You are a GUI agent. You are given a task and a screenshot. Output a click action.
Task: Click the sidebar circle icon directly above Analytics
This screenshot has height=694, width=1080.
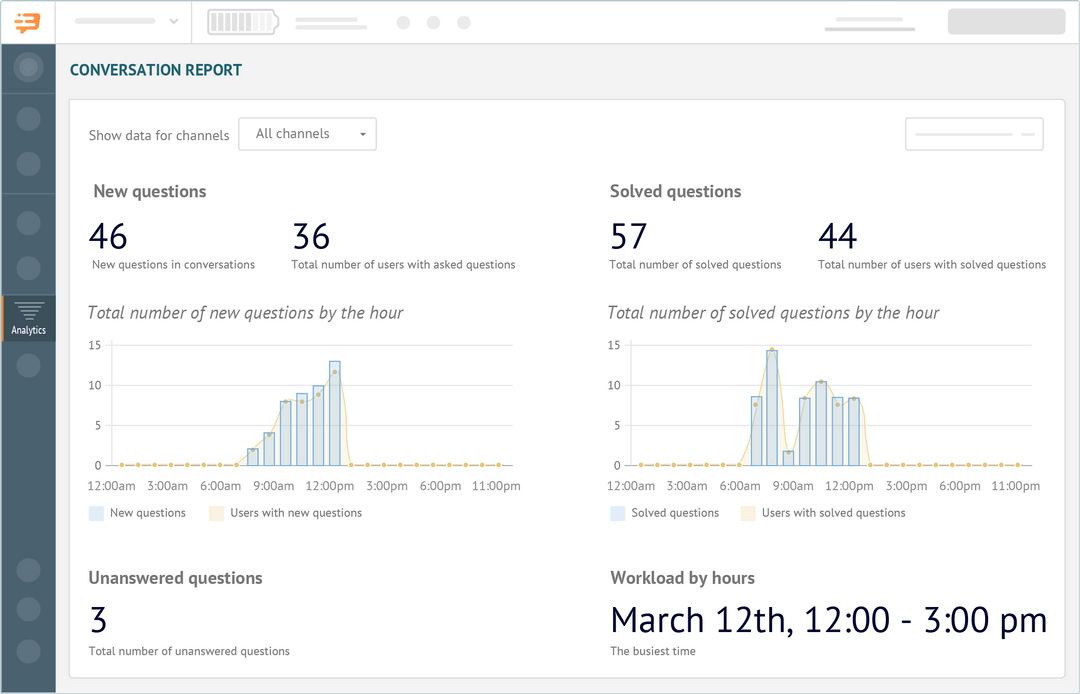28,267
